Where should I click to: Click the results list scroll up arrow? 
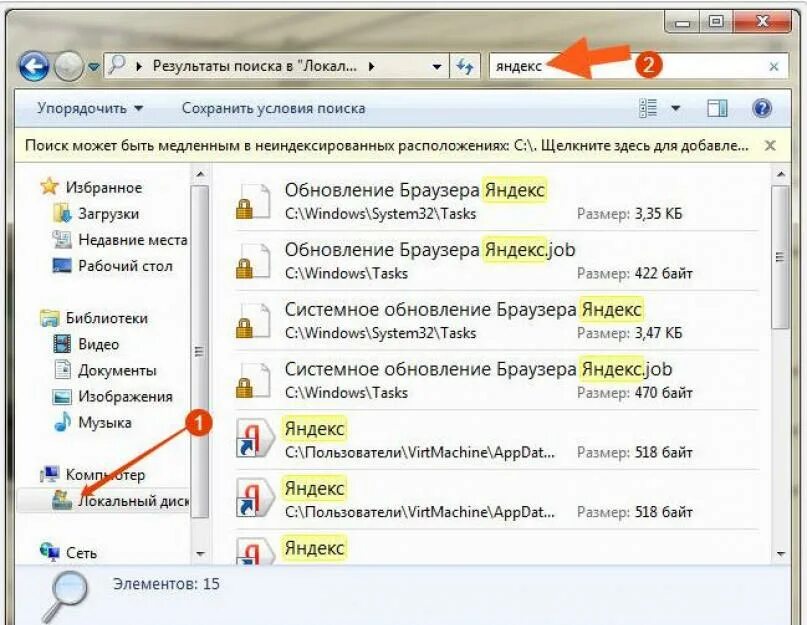[x=781, y=175]
